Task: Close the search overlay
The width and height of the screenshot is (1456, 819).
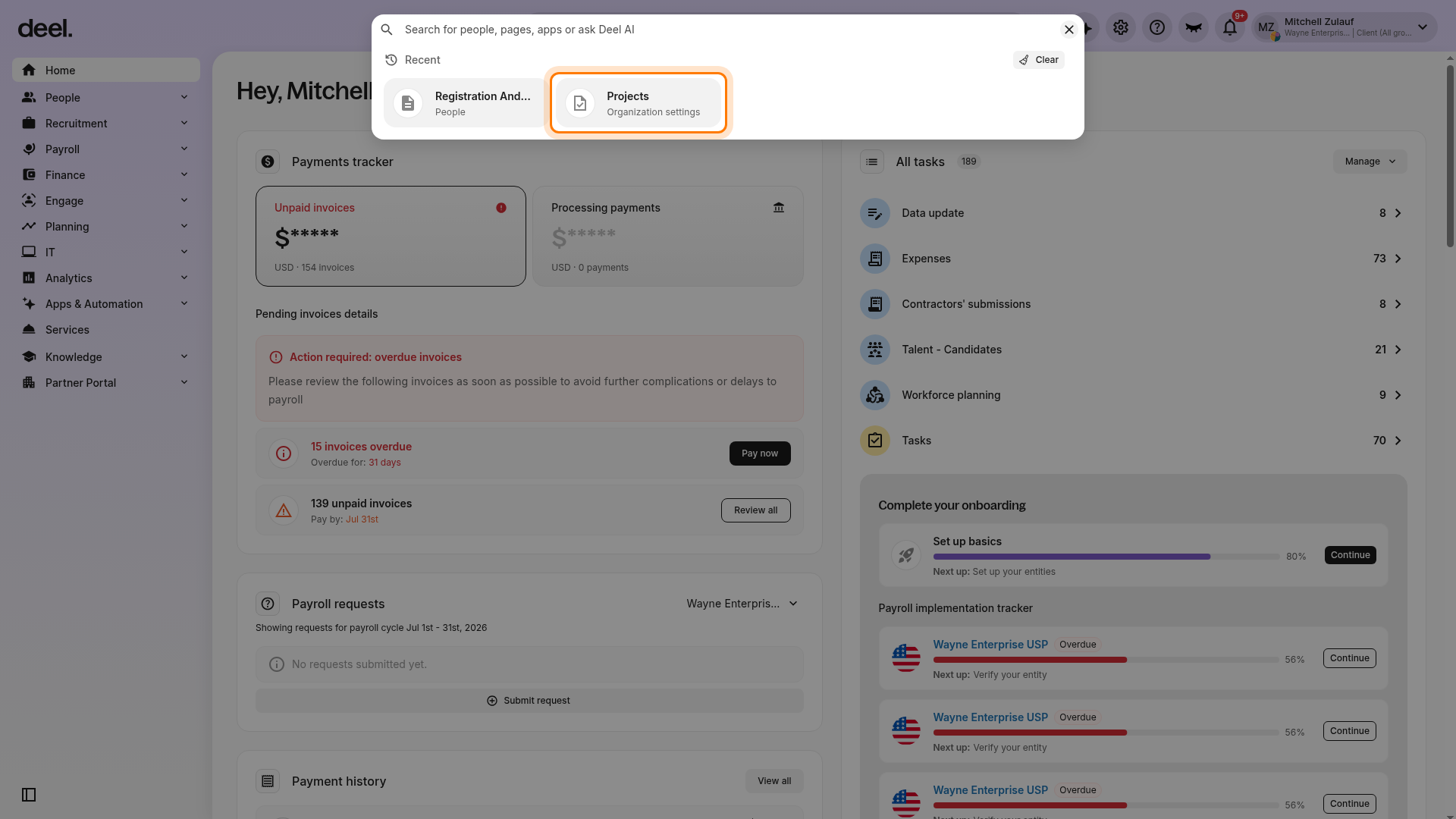Action: point(1069,30)
